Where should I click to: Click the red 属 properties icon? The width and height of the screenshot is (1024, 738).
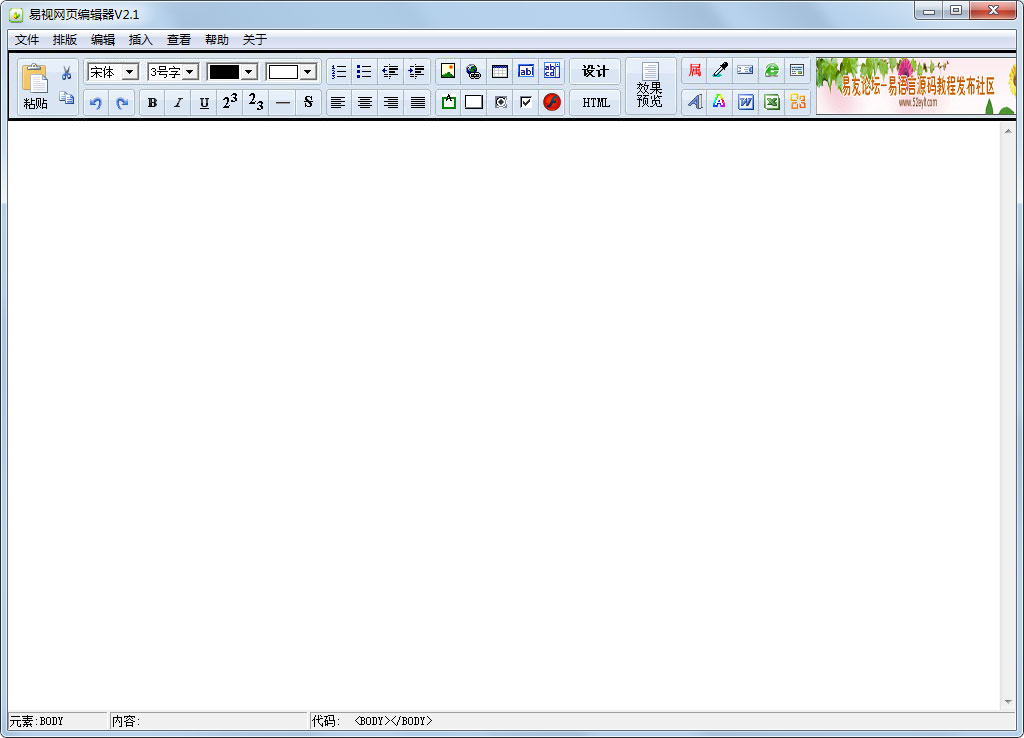(x=695, y=70)
